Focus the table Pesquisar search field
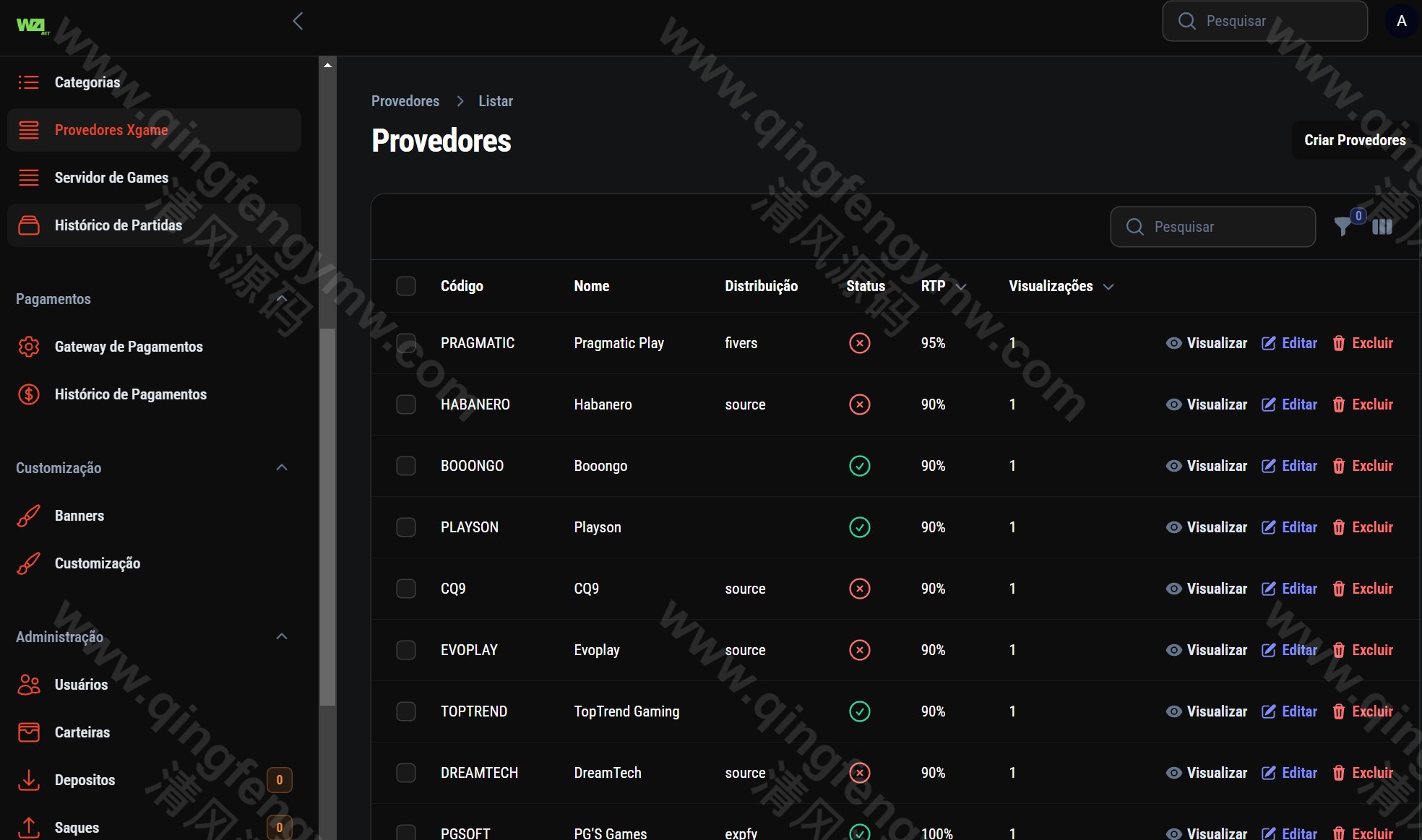The height and width of the screenshot is (840, 1422). pos(1212,227)
